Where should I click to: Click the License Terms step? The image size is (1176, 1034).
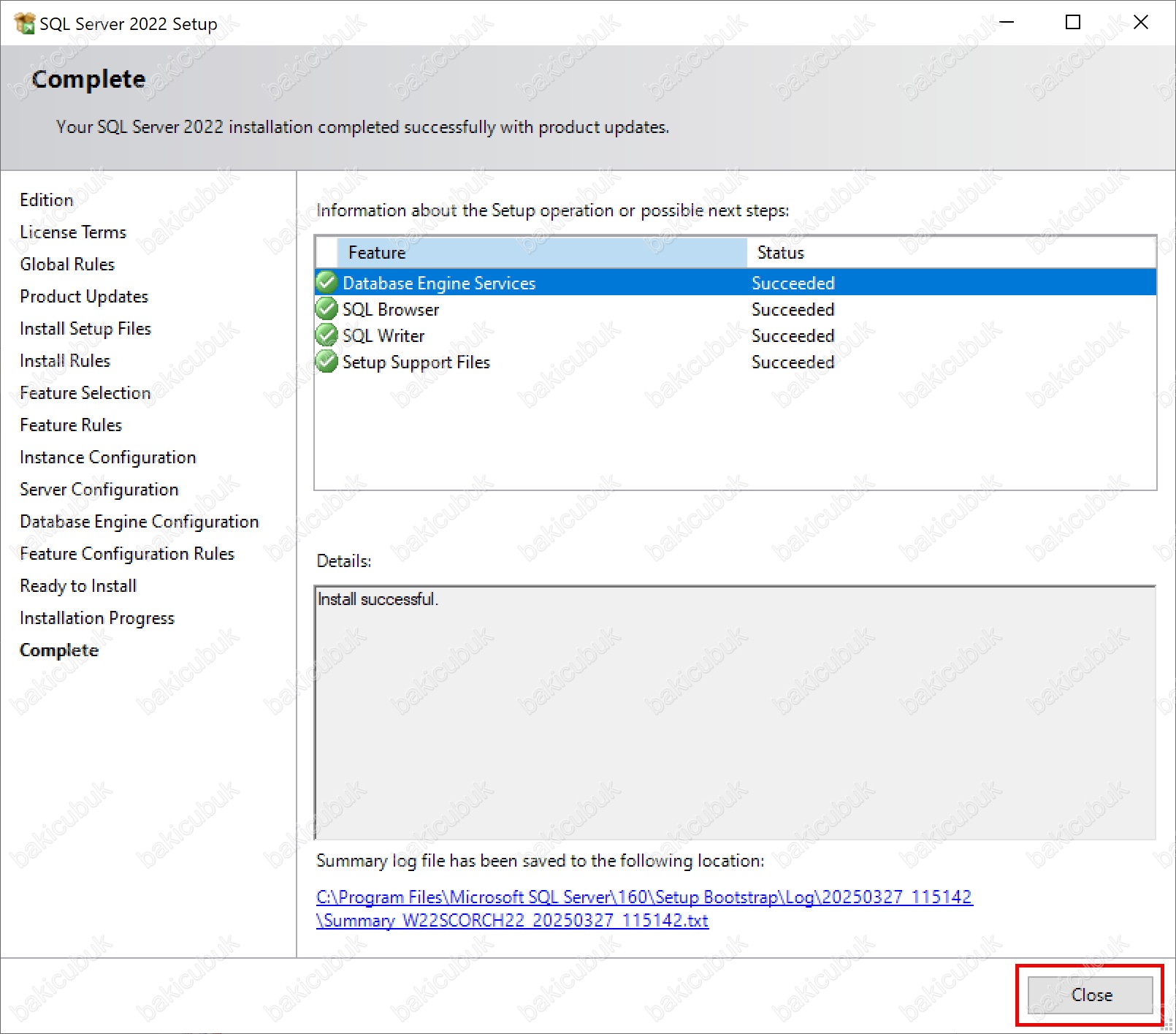coord(73,232)
